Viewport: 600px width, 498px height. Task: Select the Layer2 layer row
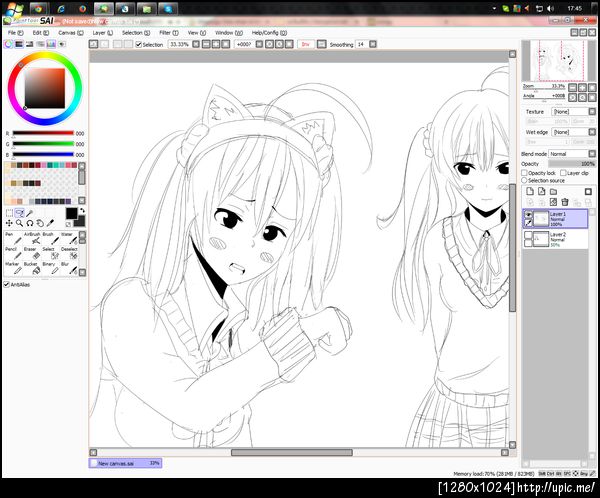click(555, 239)
